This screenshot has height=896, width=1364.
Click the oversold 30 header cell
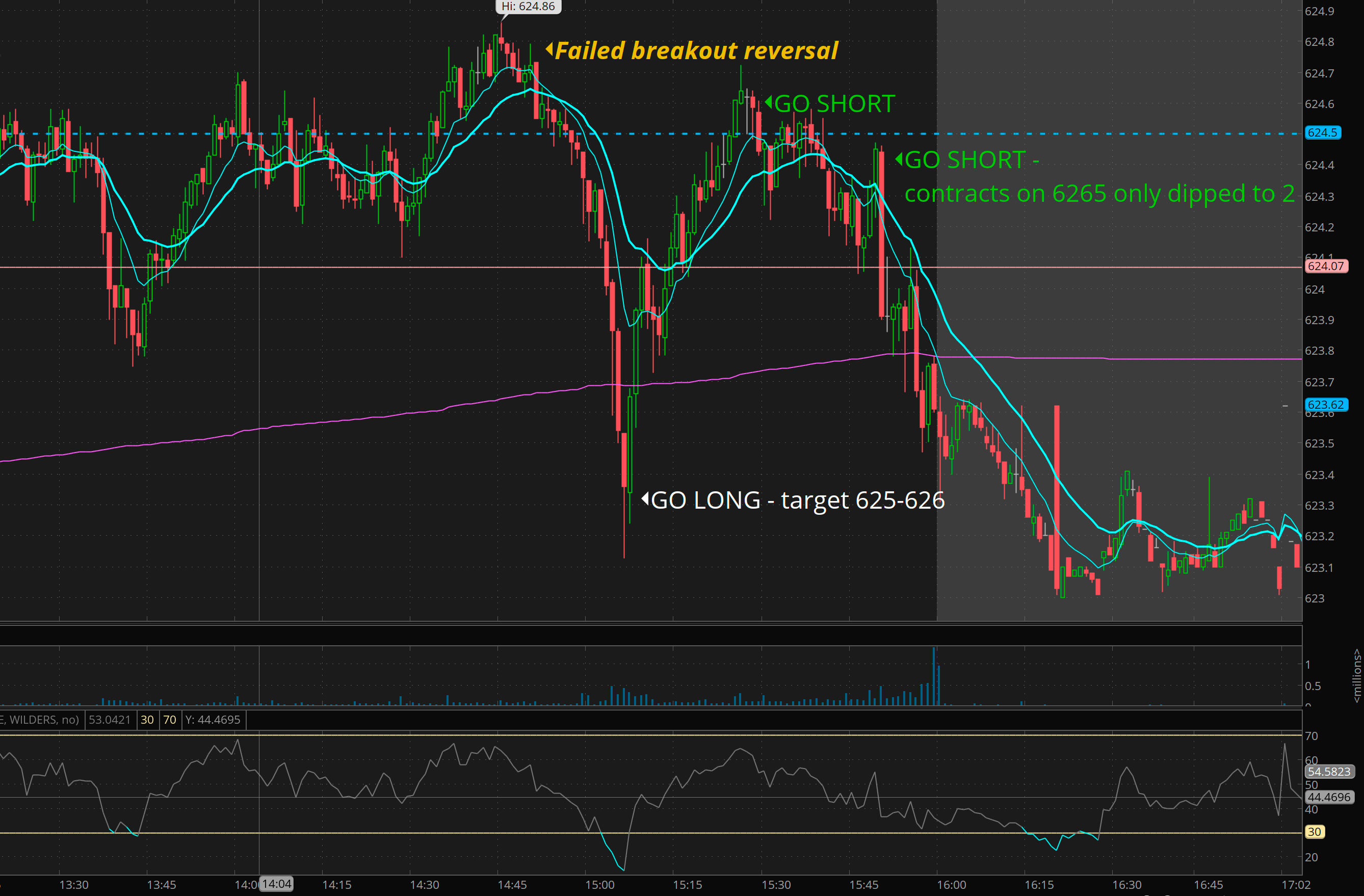click(x=147, y=720)
